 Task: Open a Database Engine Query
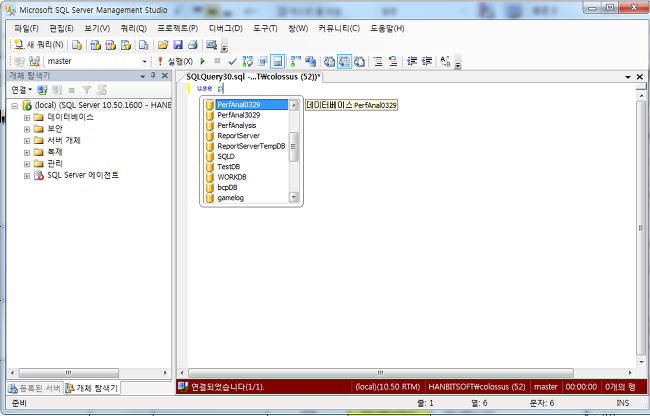(77, 45)
